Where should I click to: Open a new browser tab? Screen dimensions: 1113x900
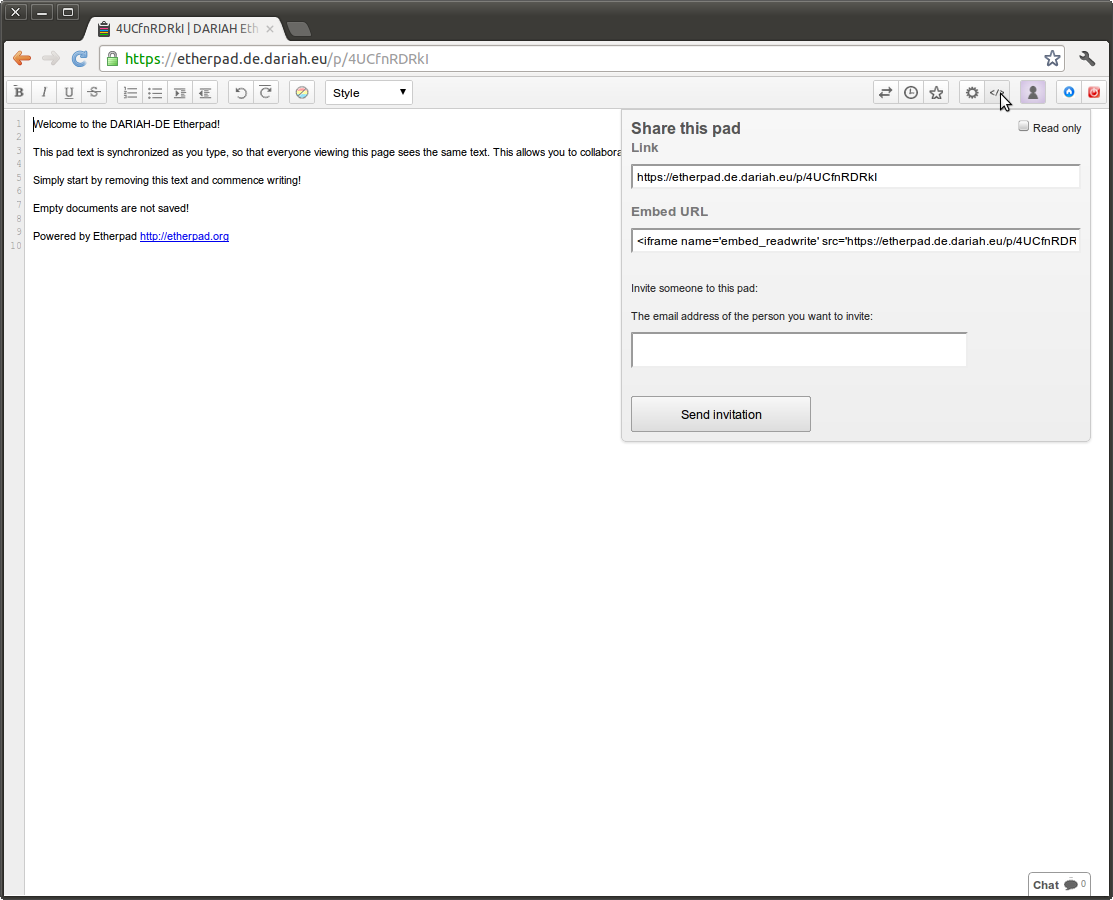[x=298, y=29]
